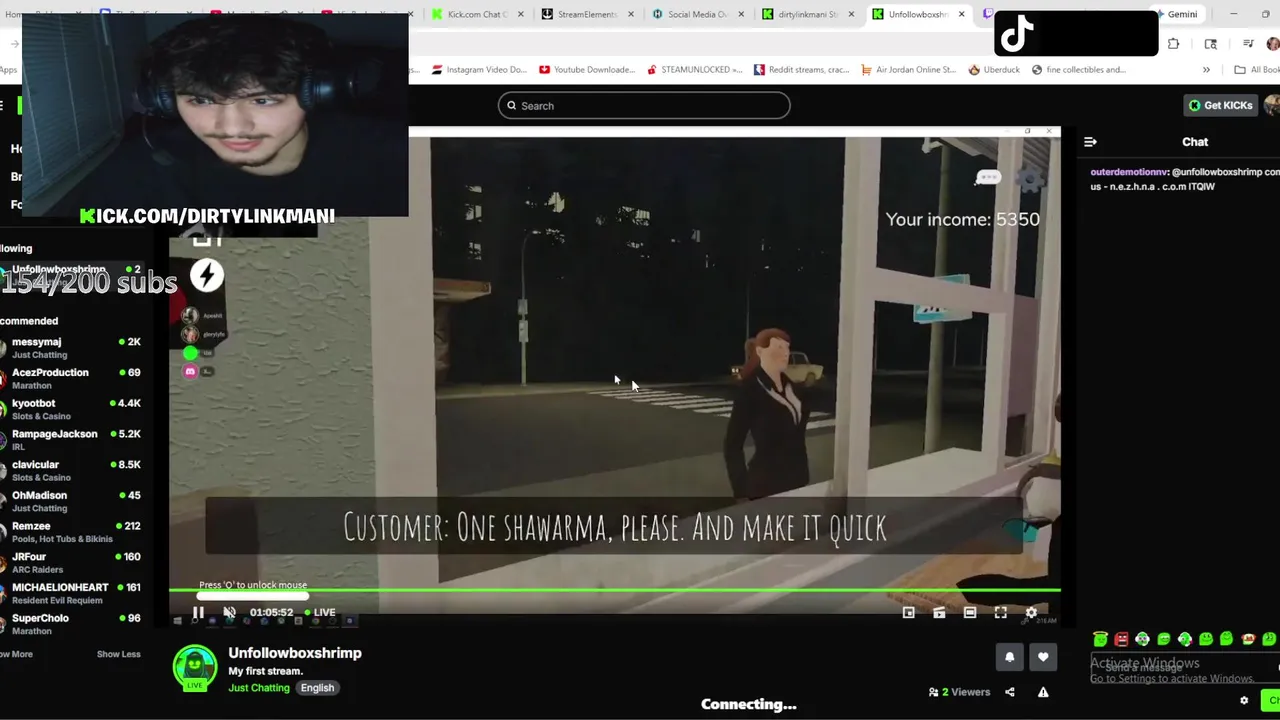Collapse the recommended list with Show Less
1280x720 pixels.
click(118, 654)
